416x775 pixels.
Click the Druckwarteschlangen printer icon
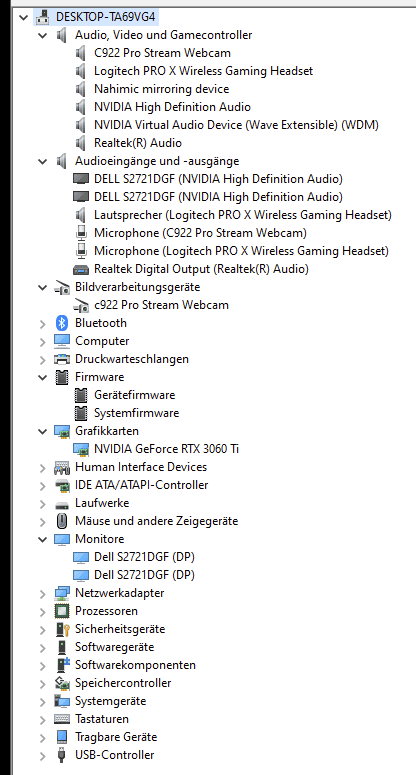pyautogui.click(x=62, y=359)
